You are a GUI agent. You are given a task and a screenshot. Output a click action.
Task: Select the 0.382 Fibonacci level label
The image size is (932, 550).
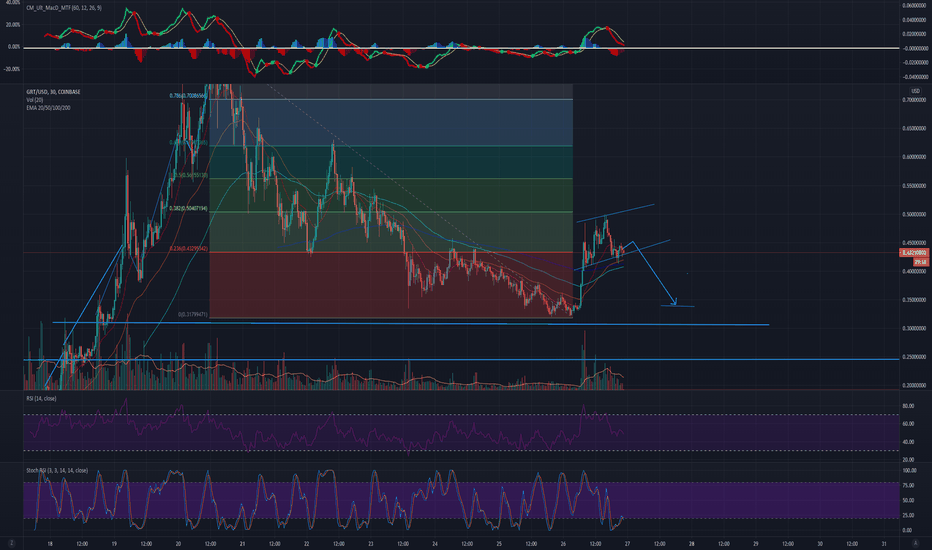pos(188,209)
